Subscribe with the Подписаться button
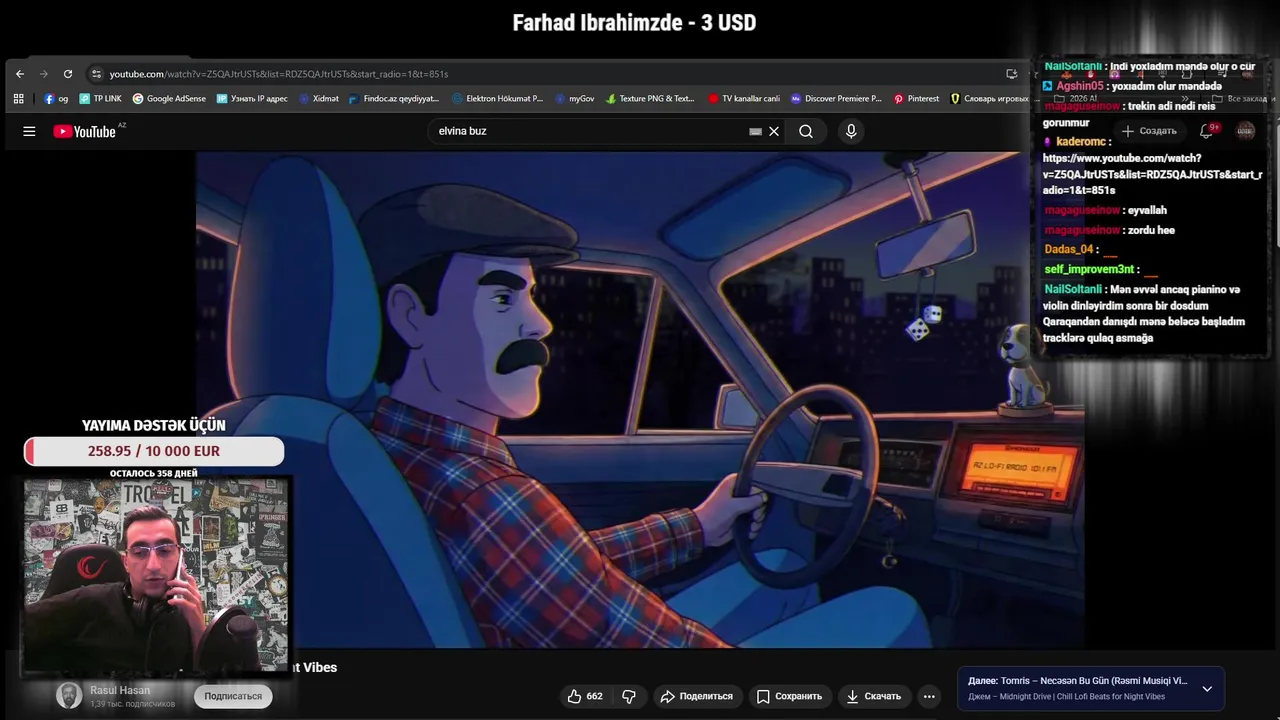This screenshot has width=1280, height=720. point(233,696)
